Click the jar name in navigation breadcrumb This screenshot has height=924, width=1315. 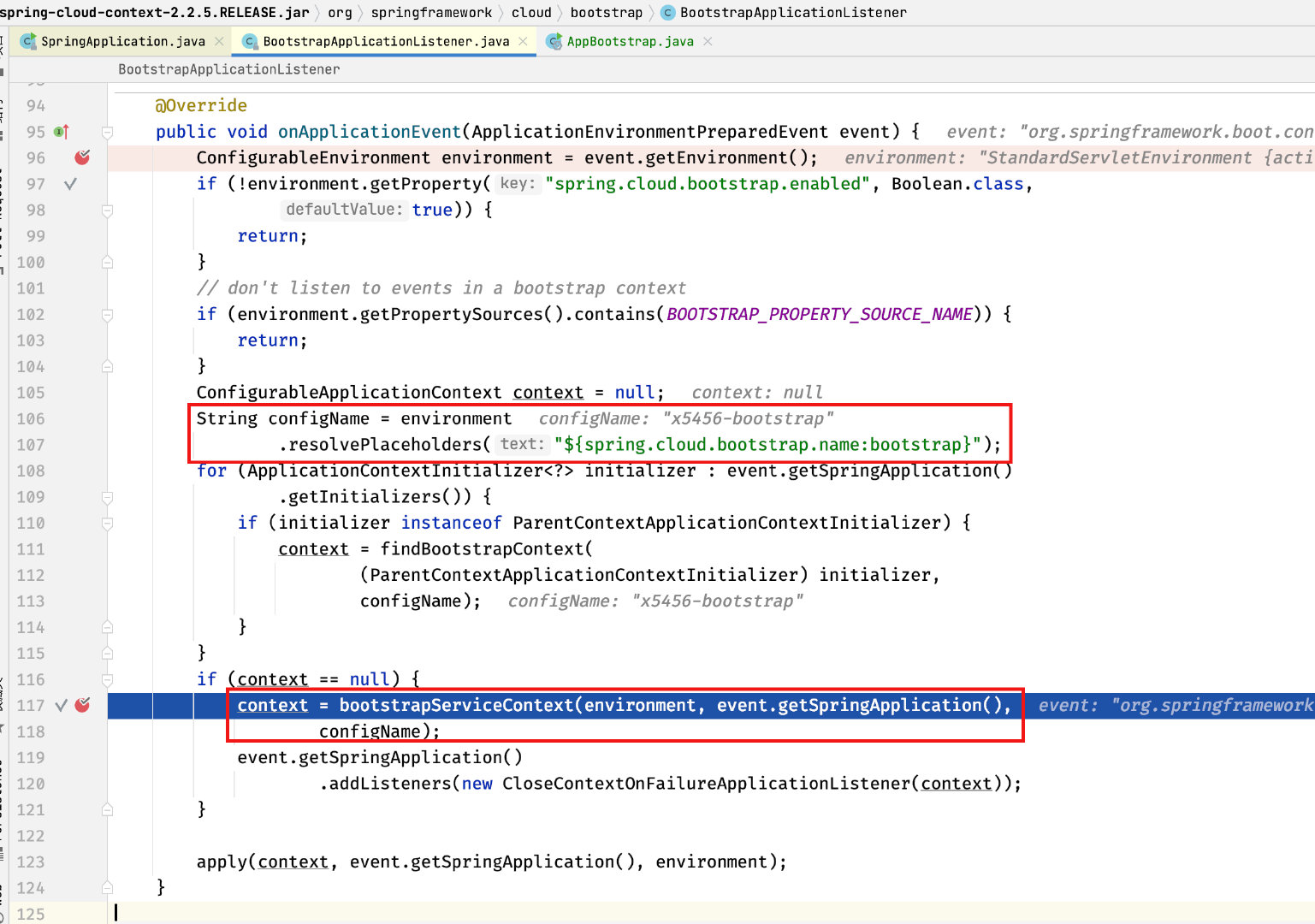click(x=154, y=12)
